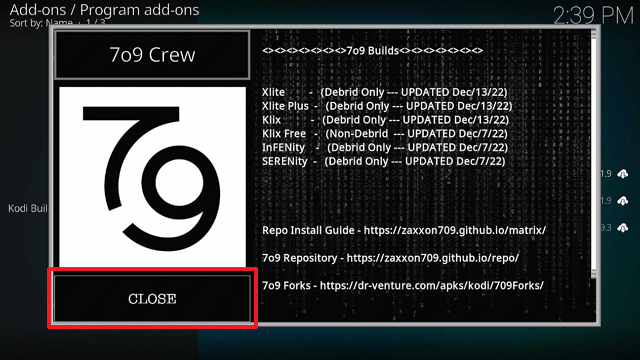Click the dialog's vertical scrollbar
Image resolution: width=640 pixels, height=360 pixels.
click(x=593, y=154)
